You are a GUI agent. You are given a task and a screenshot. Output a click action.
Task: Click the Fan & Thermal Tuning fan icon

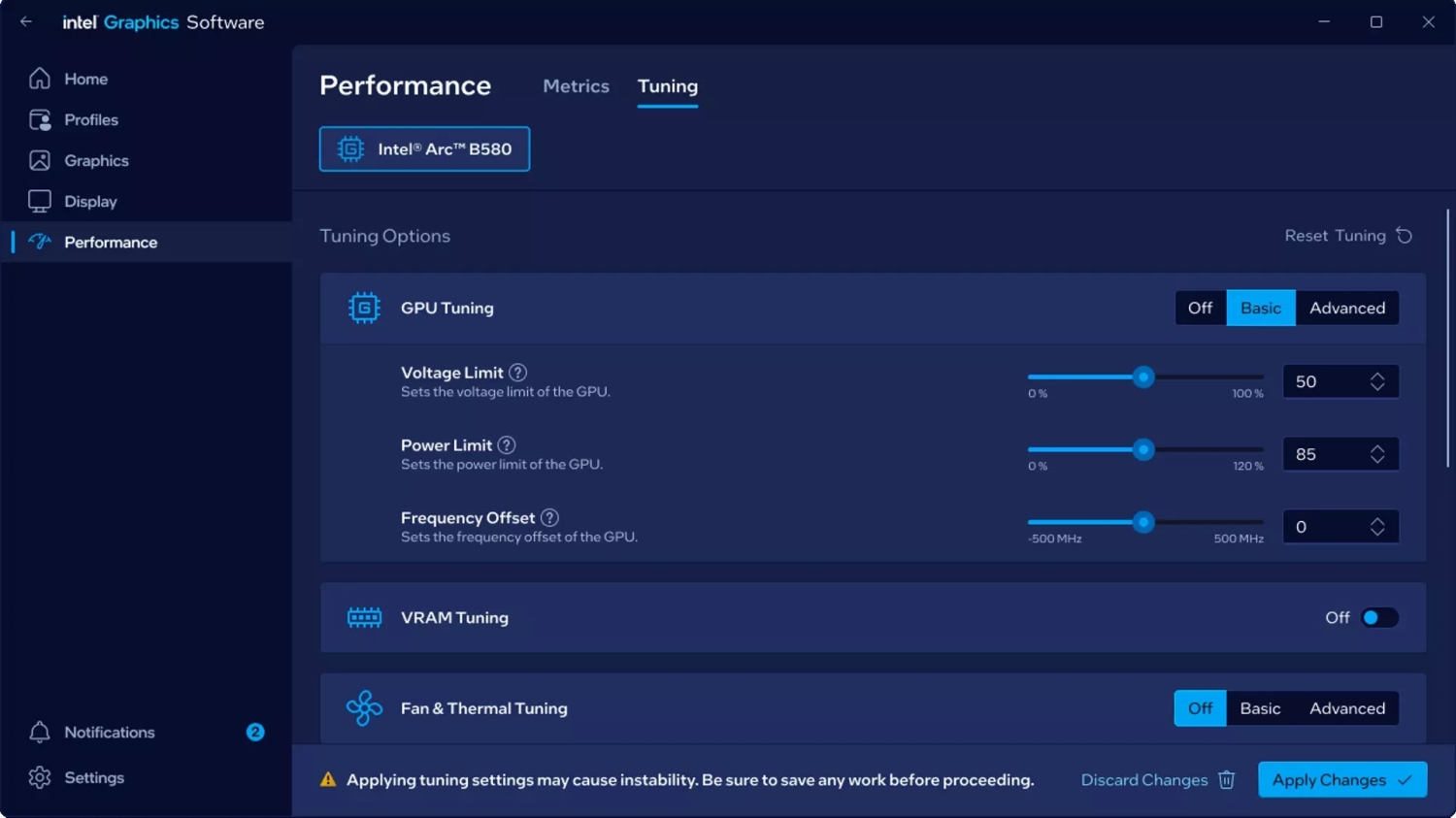click(x=363, y=707)
